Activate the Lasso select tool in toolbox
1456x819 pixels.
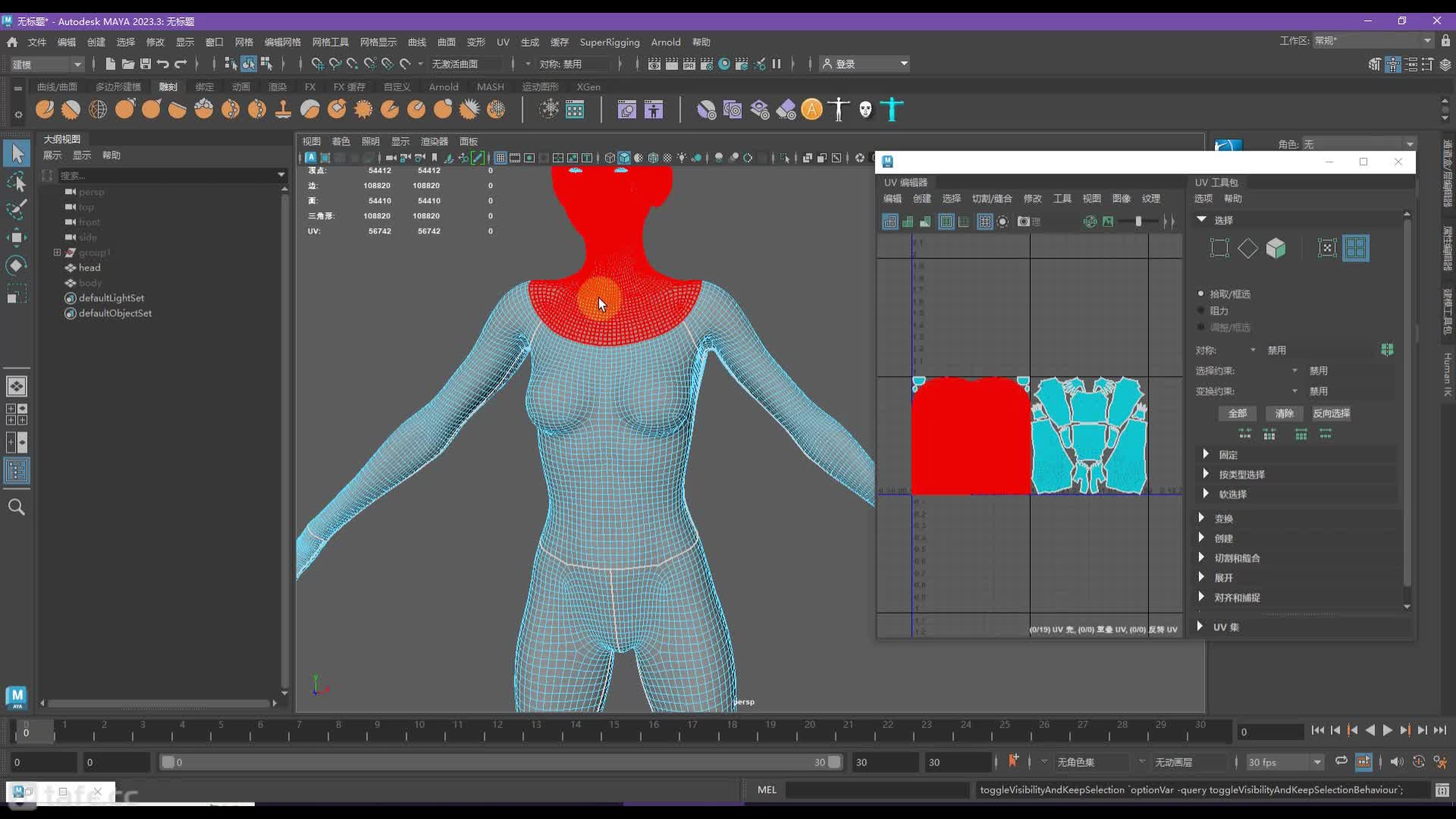tap(17, 181)
